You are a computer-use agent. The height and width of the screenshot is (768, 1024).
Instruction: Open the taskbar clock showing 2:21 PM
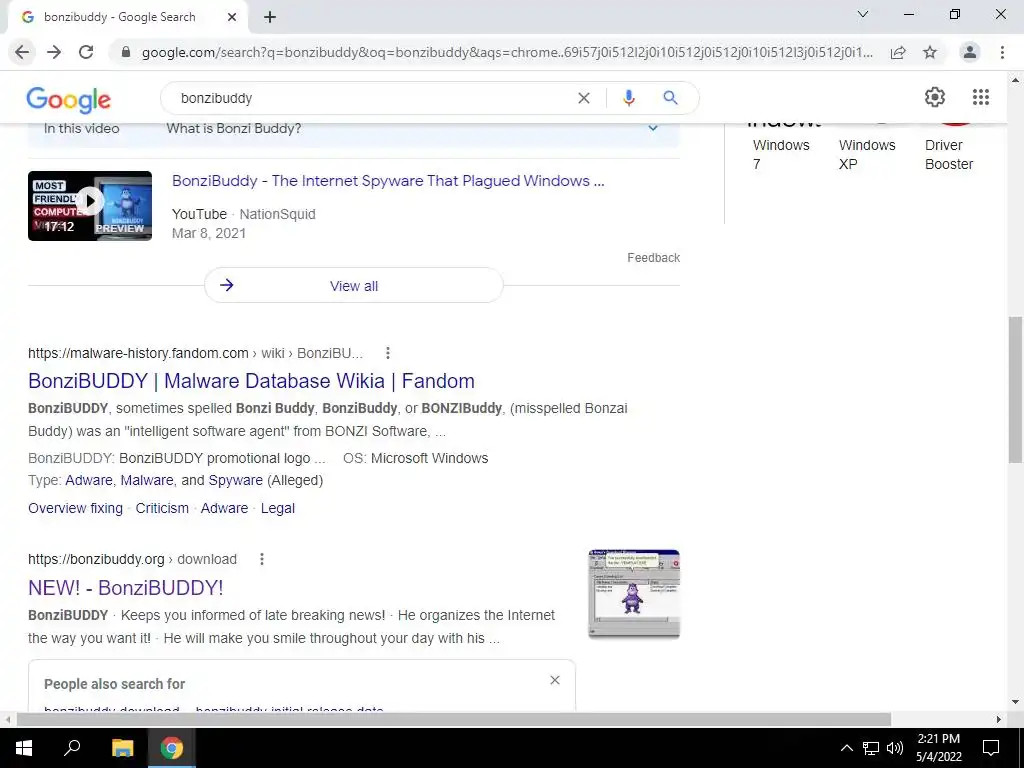(938, 748)
